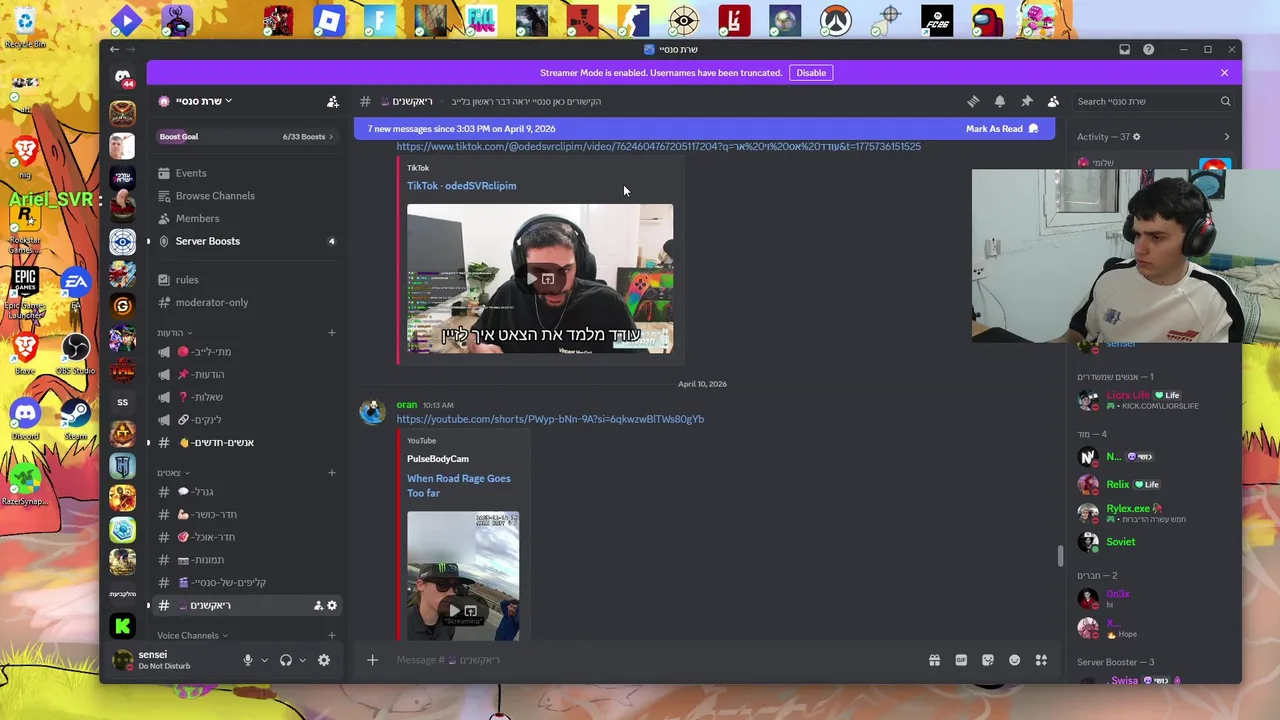Open User Settings gear icon
Image resolution: width=1280 pixels, height=720 pixels.
tap(324, 660)
